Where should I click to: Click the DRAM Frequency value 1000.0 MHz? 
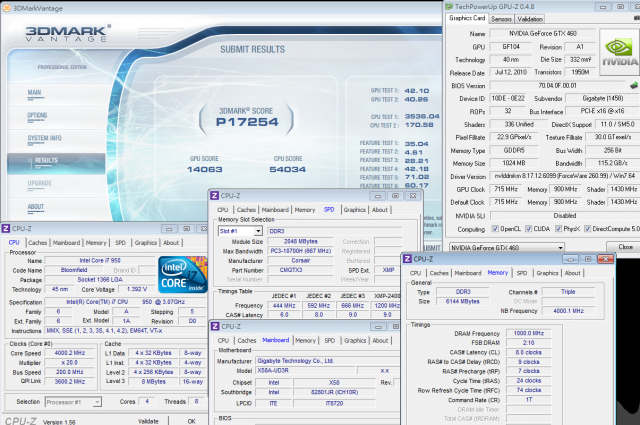(x=528, y=333)
